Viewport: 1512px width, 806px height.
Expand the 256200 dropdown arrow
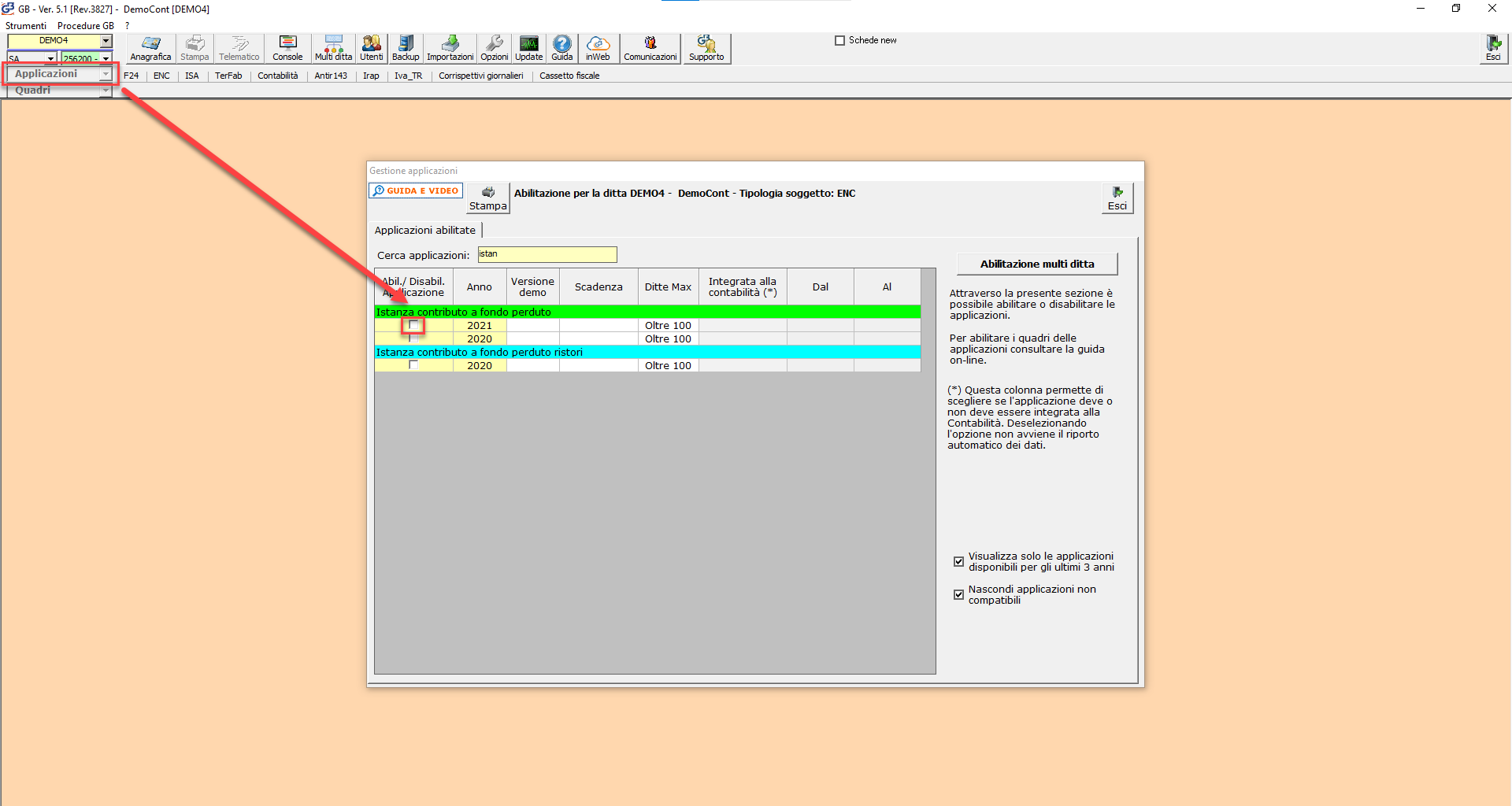point(106,58)
